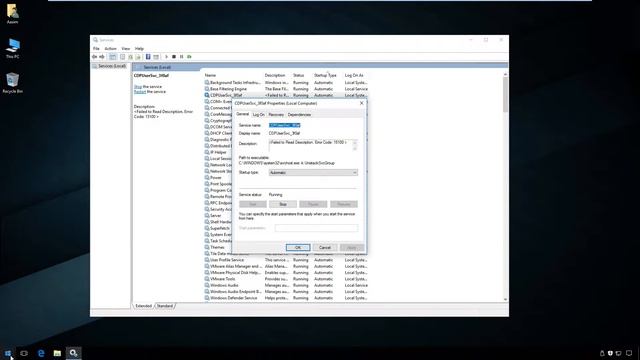Open the Startup type dropdown

pyautogui.click(x=313, y=173)
